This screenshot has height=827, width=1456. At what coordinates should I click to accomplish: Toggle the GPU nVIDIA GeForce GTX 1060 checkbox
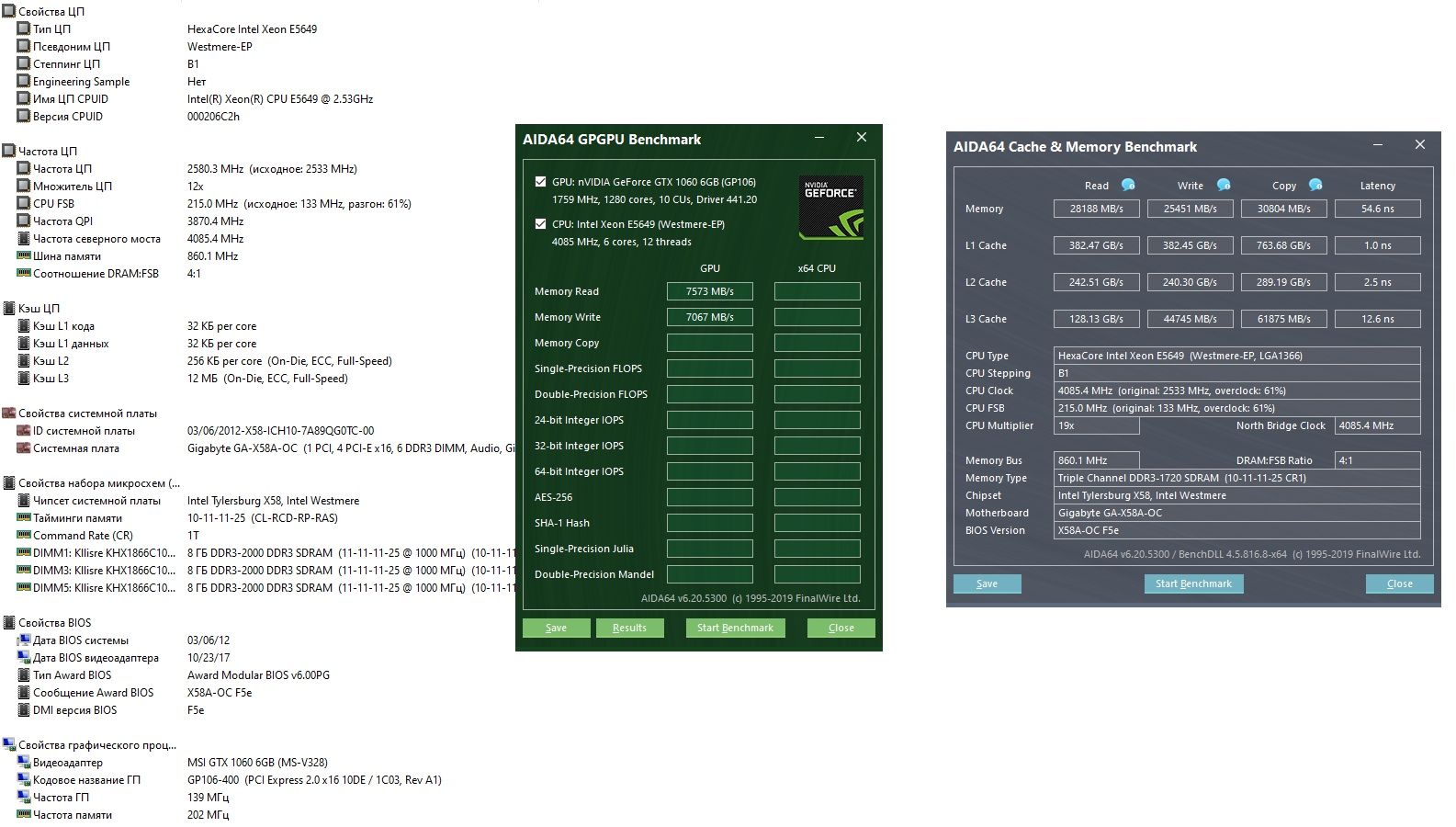[540, 181]
